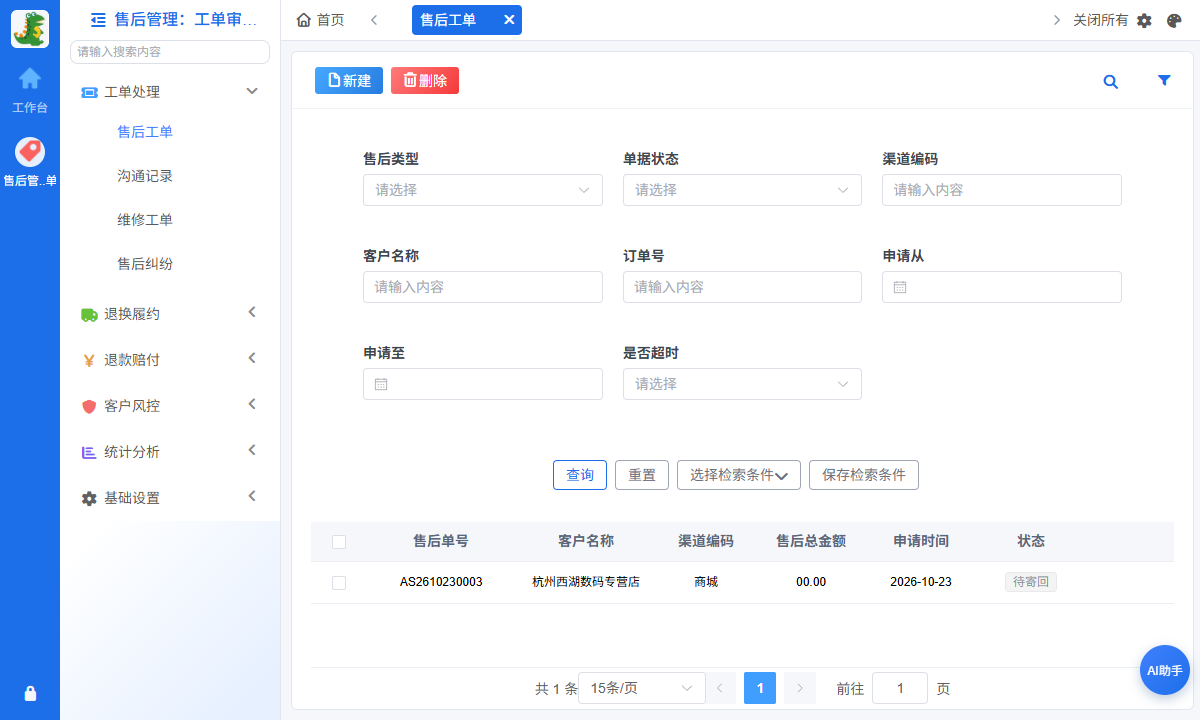The width and height of the screenshot is (1200, 720).
Task: Click the dinosaur app logo
Action: [x=30, y=29]
